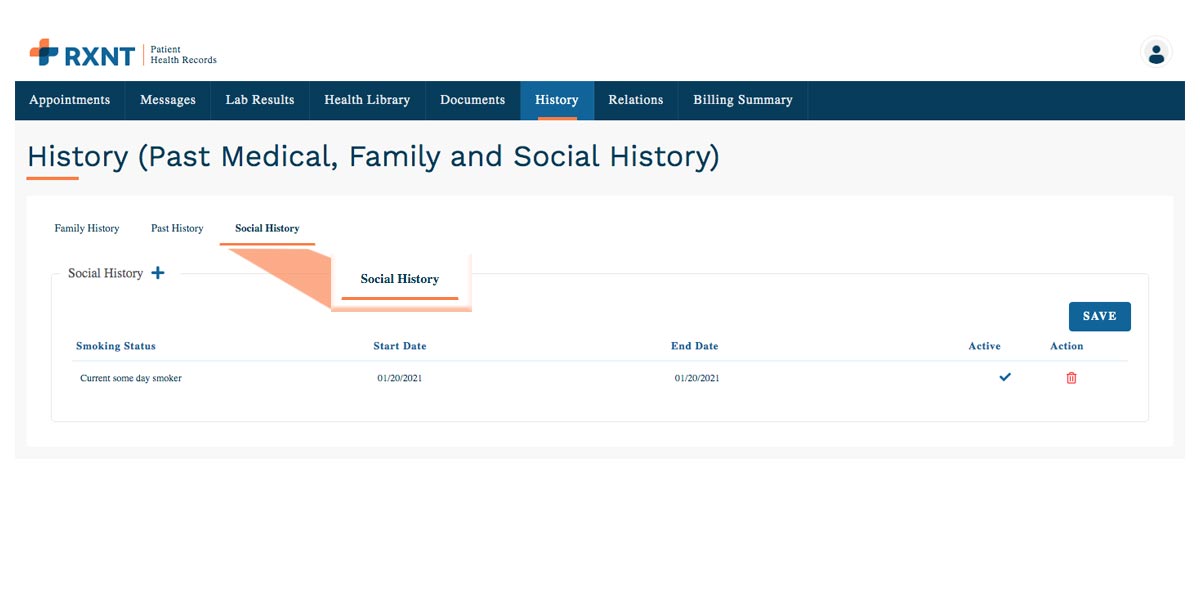
Task: Open the Relations page
Action: tap(636, 100)
